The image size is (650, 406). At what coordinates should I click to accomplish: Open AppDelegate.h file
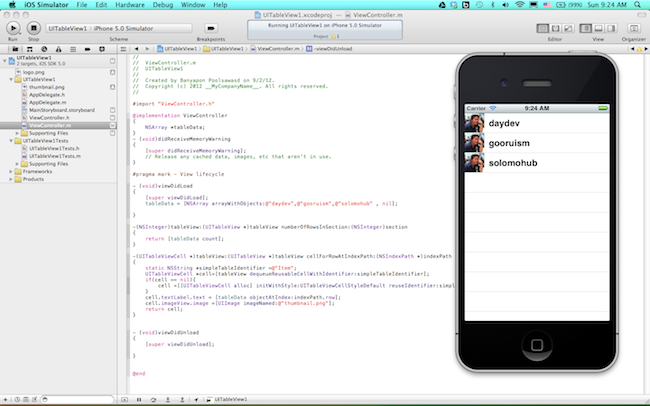(x=46, y=95)
